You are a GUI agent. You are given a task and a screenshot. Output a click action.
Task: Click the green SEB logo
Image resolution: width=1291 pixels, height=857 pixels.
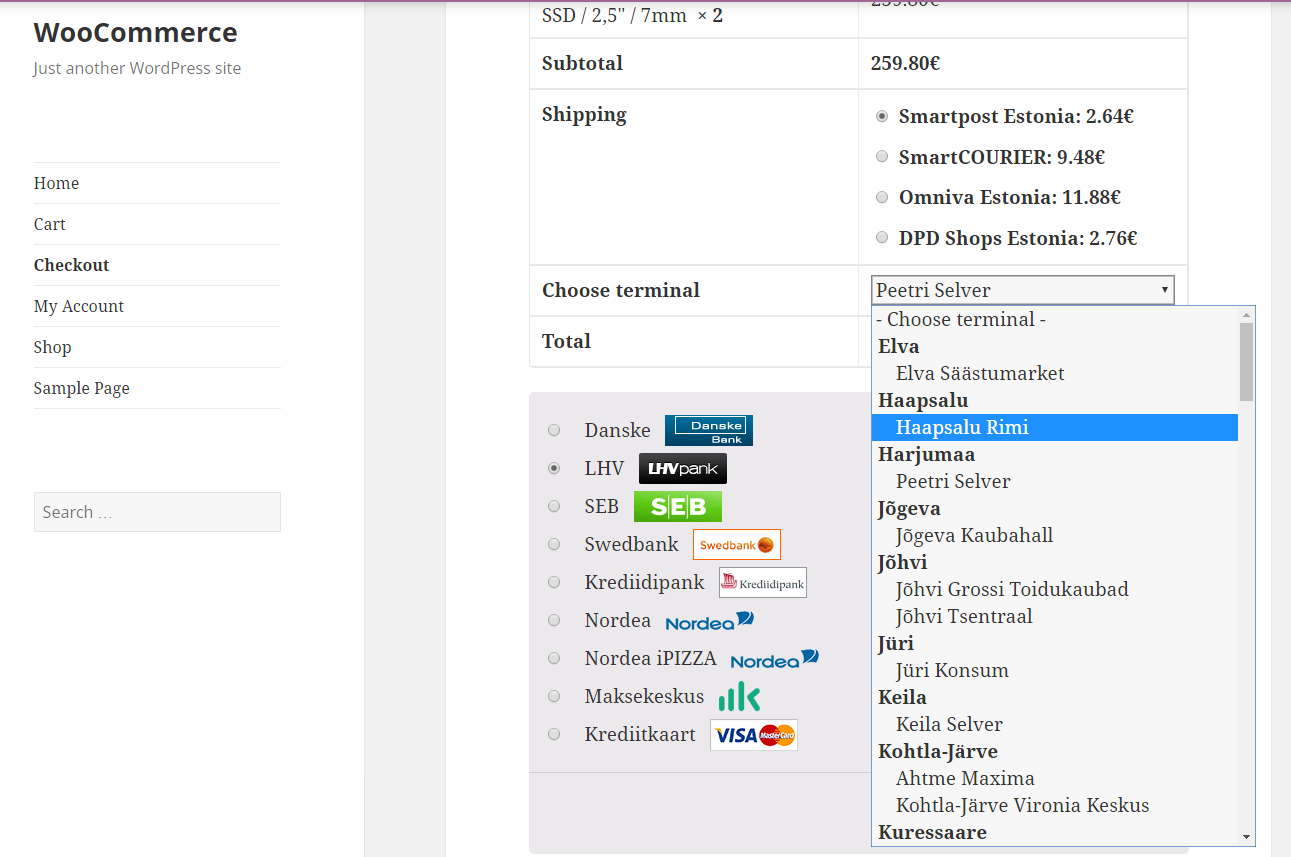coord(678,506)
